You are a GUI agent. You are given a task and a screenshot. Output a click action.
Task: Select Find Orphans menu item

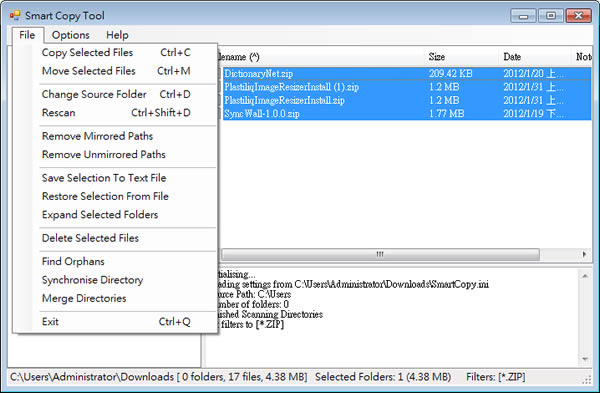[116, 261]
